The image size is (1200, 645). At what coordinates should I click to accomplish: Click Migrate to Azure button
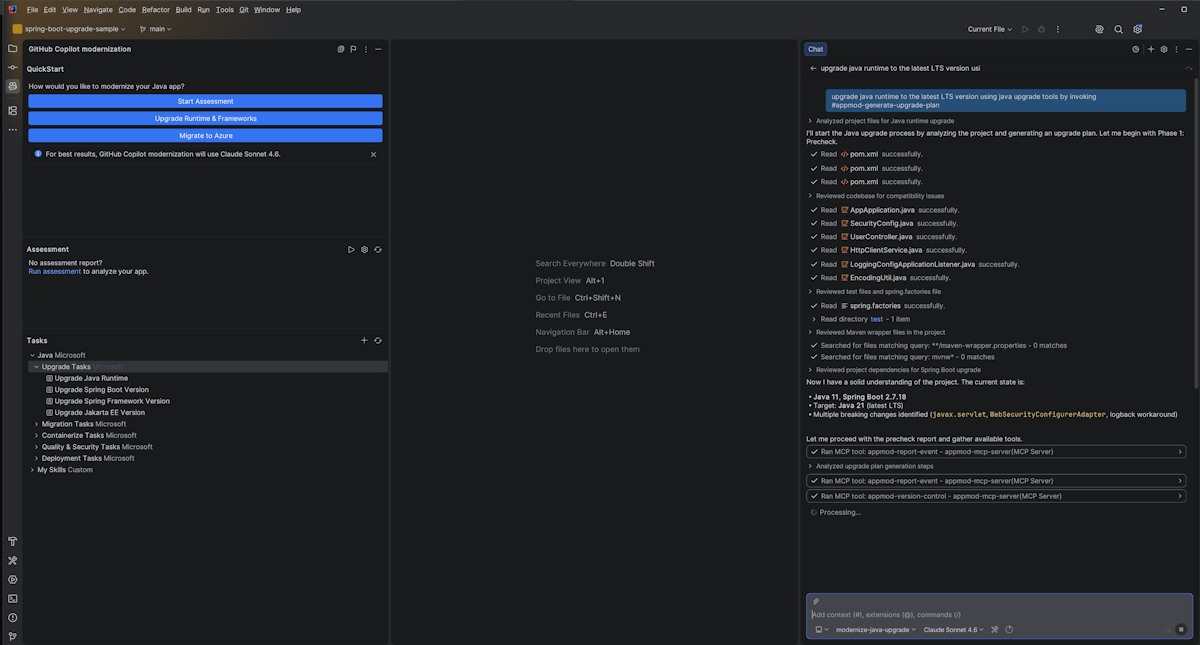coord(205,135)
